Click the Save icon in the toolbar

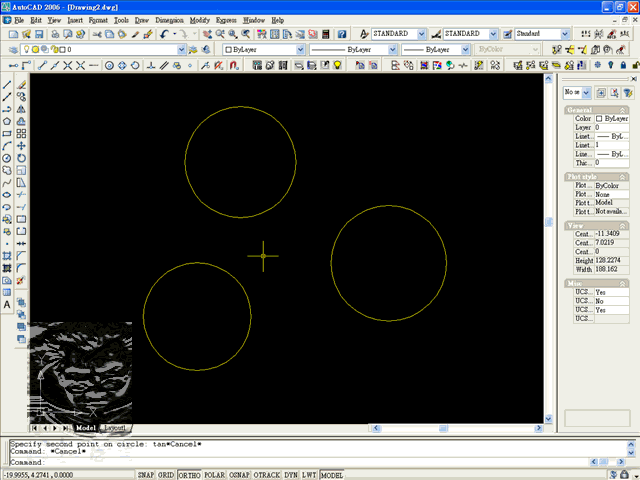(x=39, y=34)
